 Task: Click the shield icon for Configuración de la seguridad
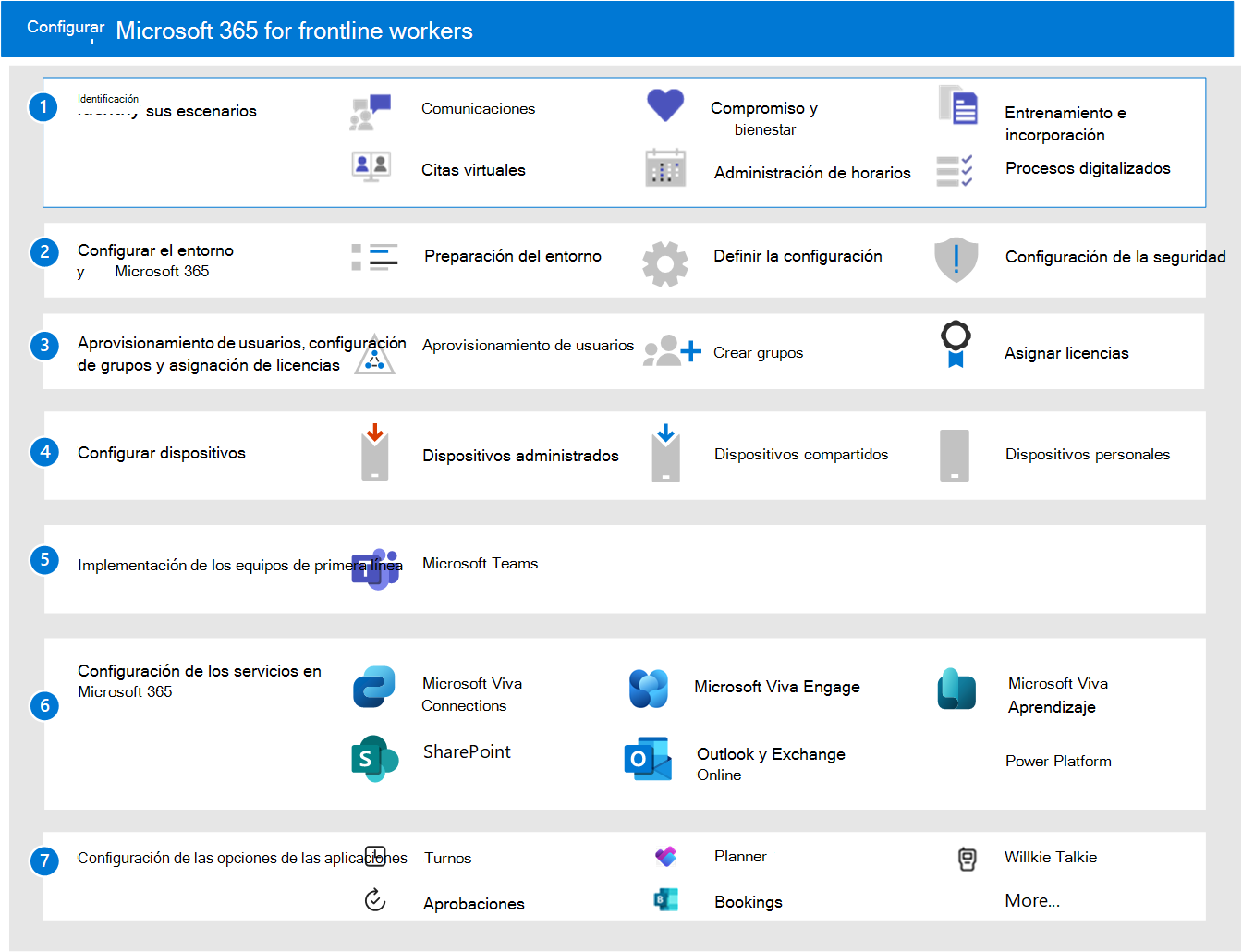click(956, 260)
